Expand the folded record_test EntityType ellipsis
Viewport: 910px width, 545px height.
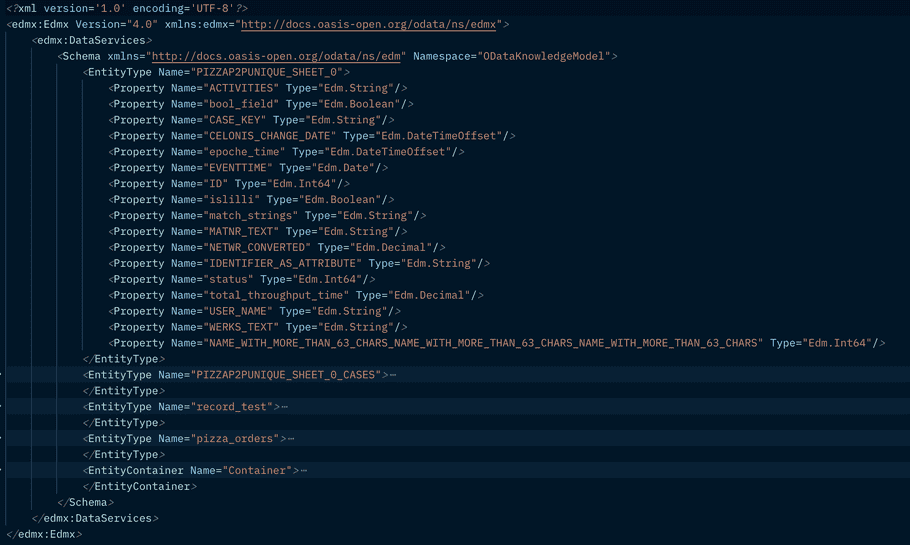point(285,407)
